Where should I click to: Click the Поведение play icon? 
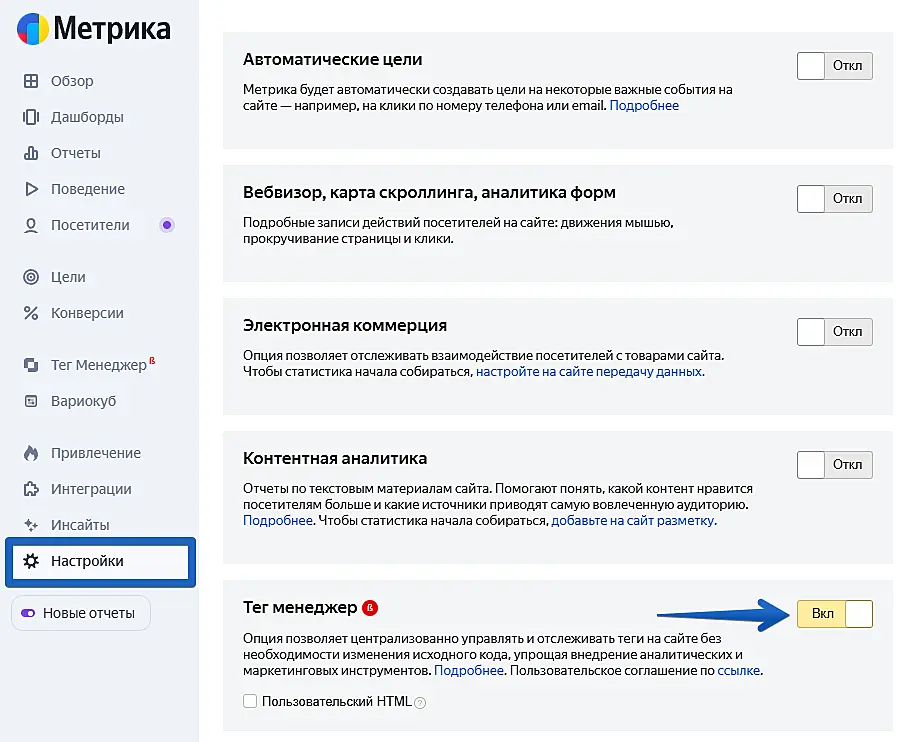point(31,189)
